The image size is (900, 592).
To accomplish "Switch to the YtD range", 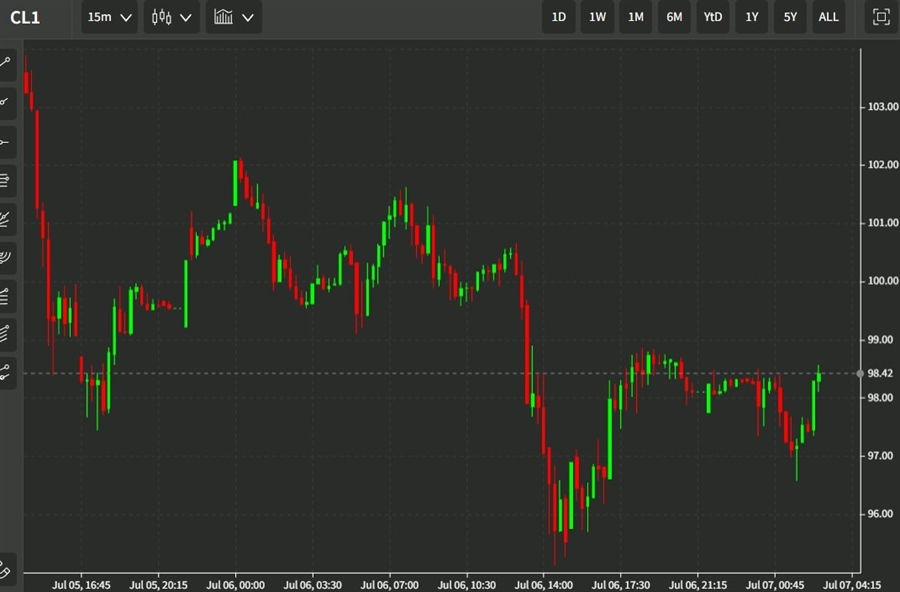I will 713,17.
